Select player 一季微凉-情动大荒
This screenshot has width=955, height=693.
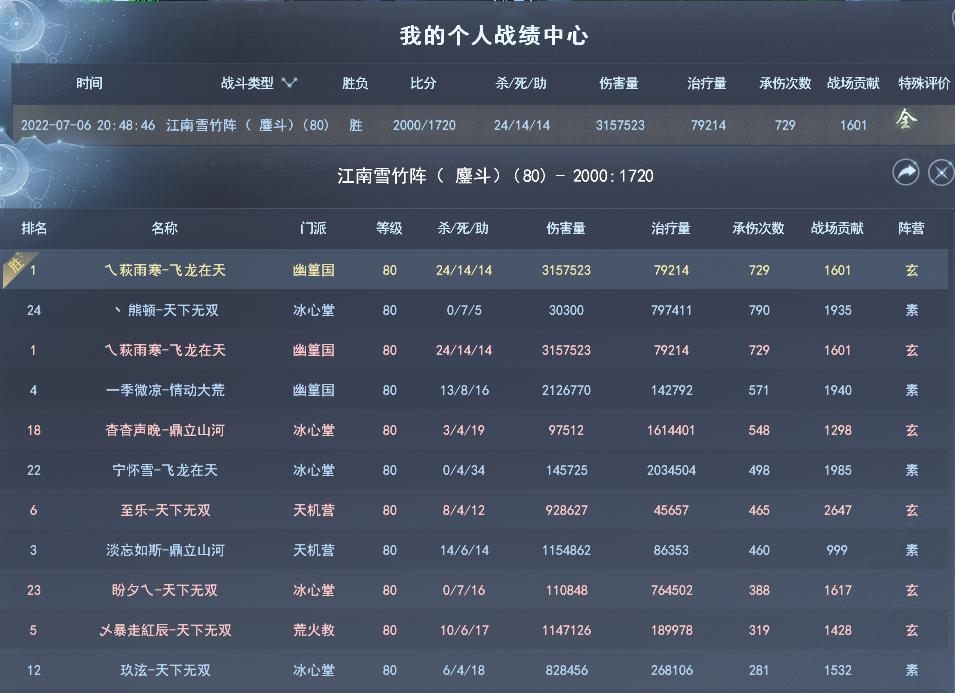click(x=165, y=390)
